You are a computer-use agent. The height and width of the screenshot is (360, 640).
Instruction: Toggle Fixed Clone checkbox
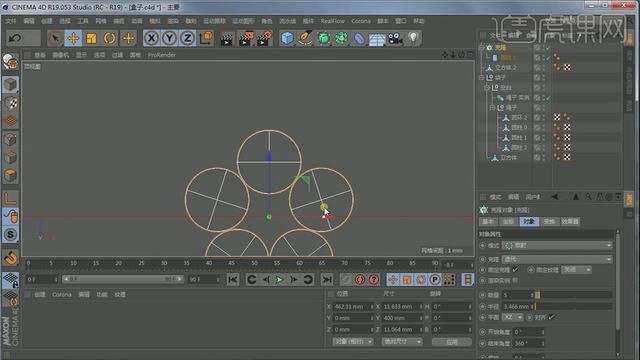[515, 269]
